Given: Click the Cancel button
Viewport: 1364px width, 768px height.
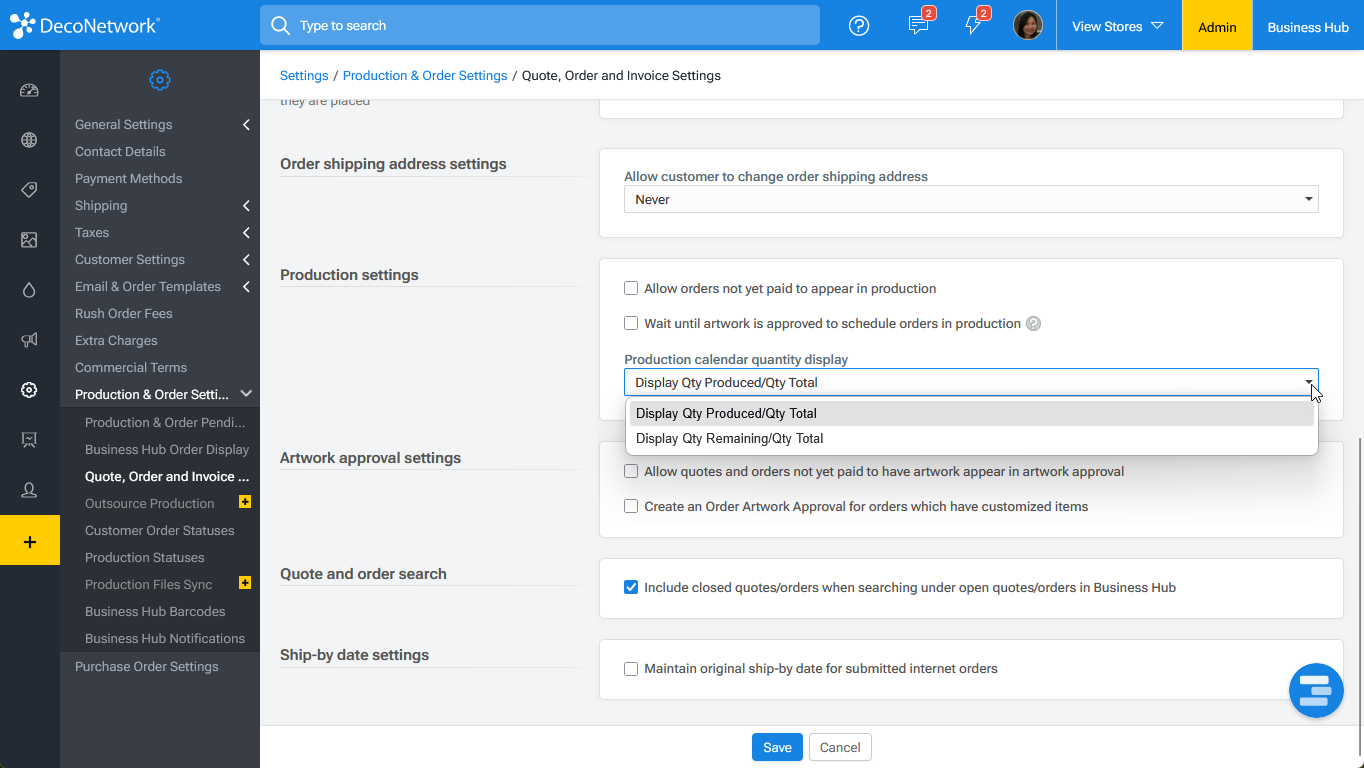Looking at the screenshot, I should 840,747.
